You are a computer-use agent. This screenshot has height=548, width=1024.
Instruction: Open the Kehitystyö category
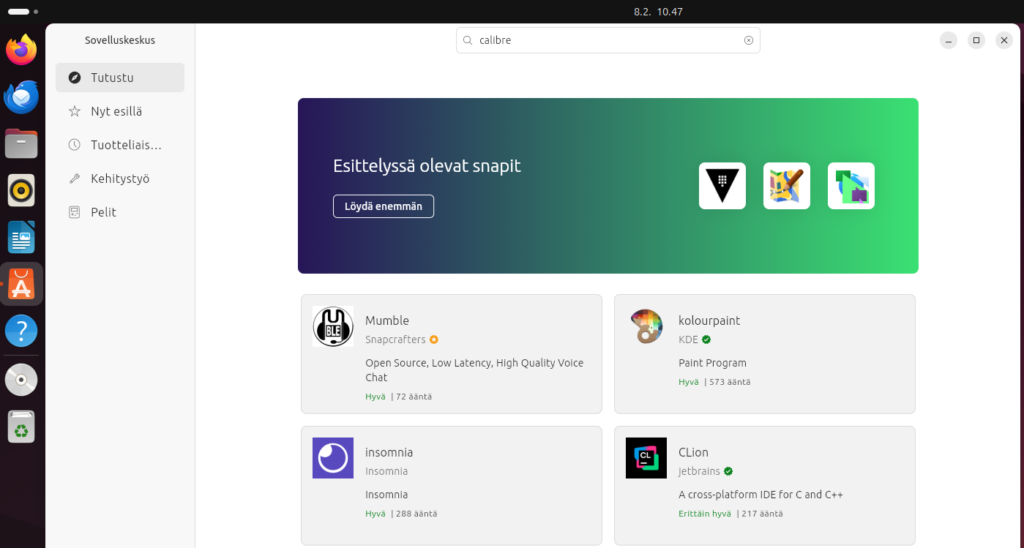coord(120,179)
